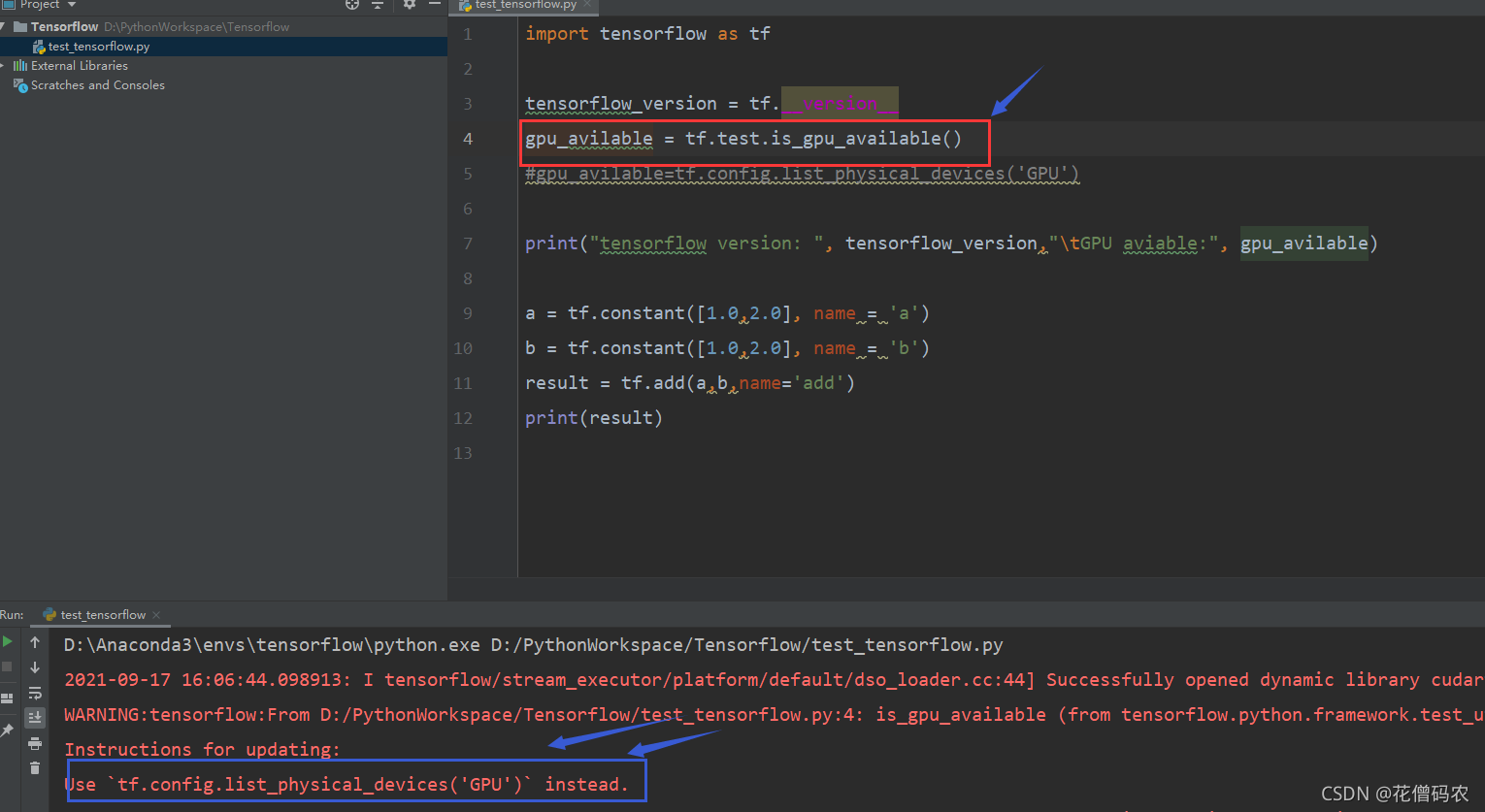Locate opened file in Project tree
This screenshot has width=1485, height=812.
click(352, 5)
